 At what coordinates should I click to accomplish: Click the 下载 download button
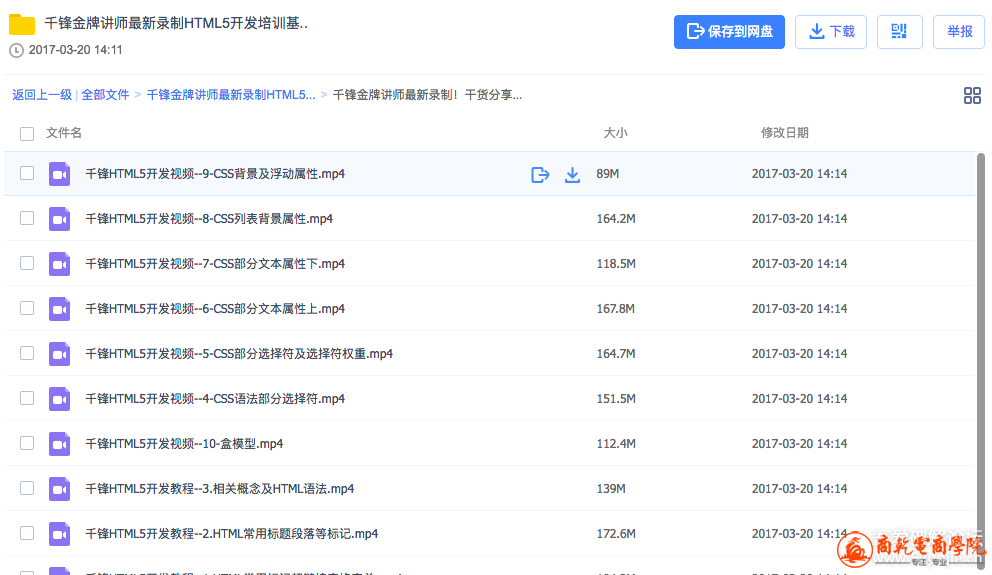(x=831, y=32)
